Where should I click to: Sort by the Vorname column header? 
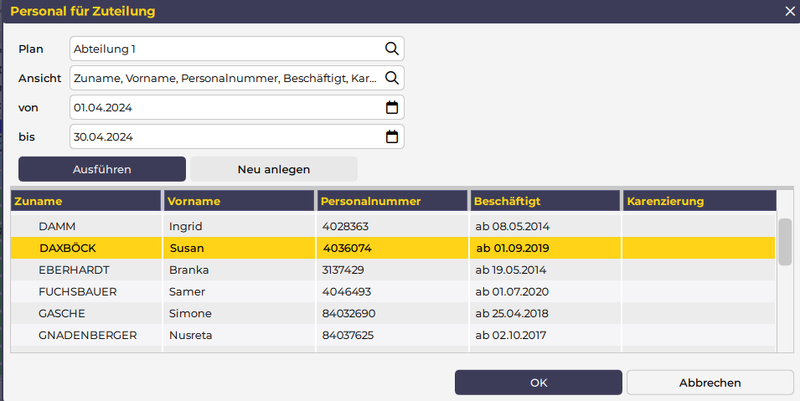238,201
